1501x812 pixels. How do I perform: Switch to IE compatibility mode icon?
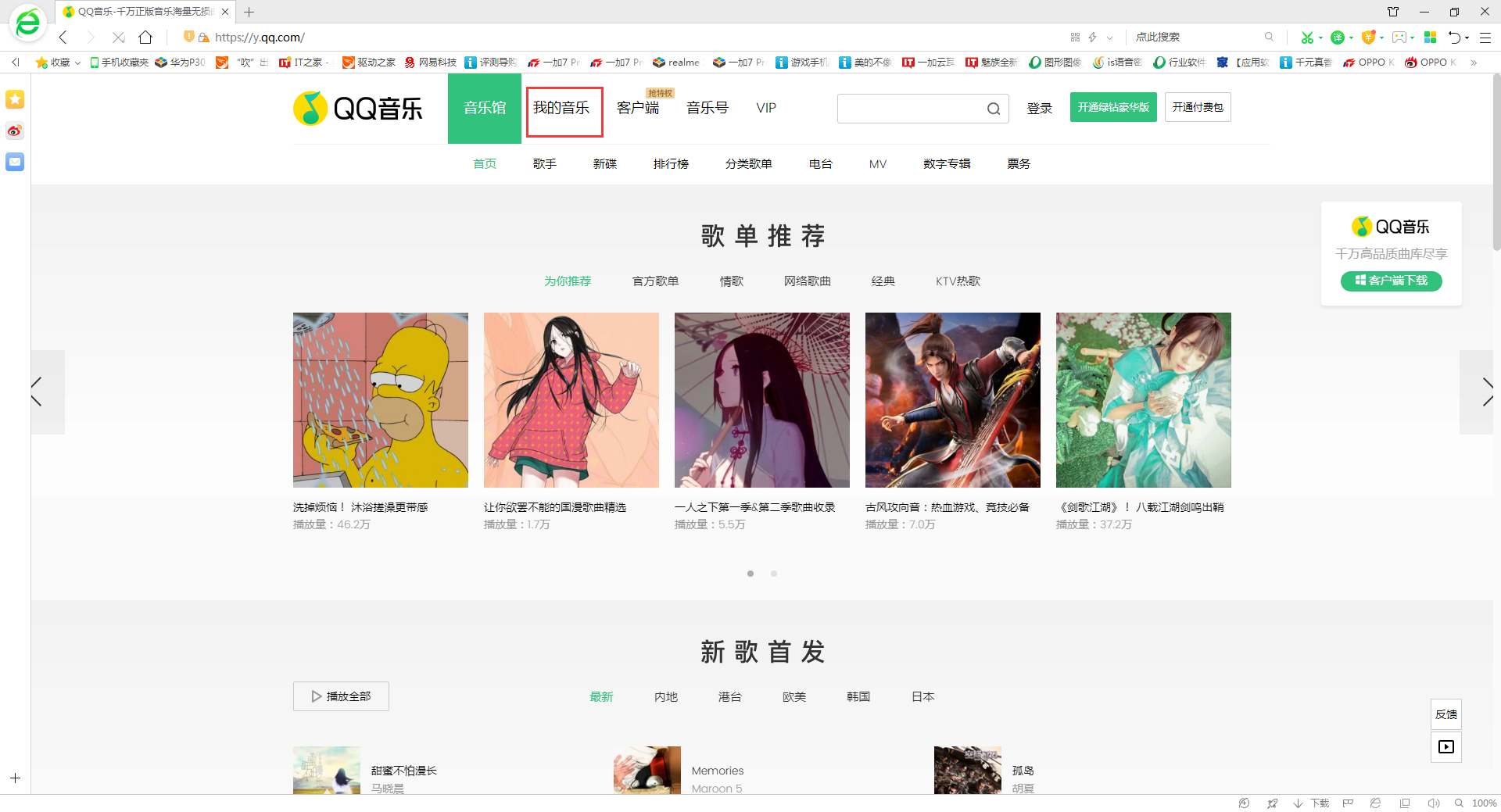tap(1374, 803)
